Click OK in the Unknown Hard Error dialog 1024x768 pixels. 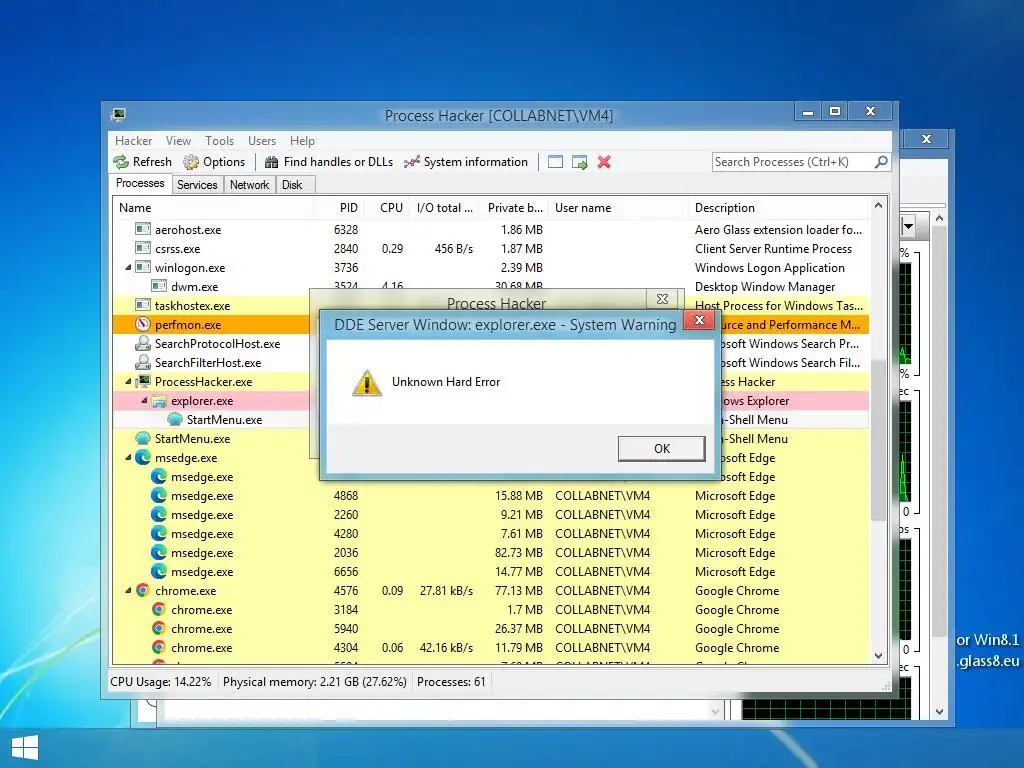[662, 449]
